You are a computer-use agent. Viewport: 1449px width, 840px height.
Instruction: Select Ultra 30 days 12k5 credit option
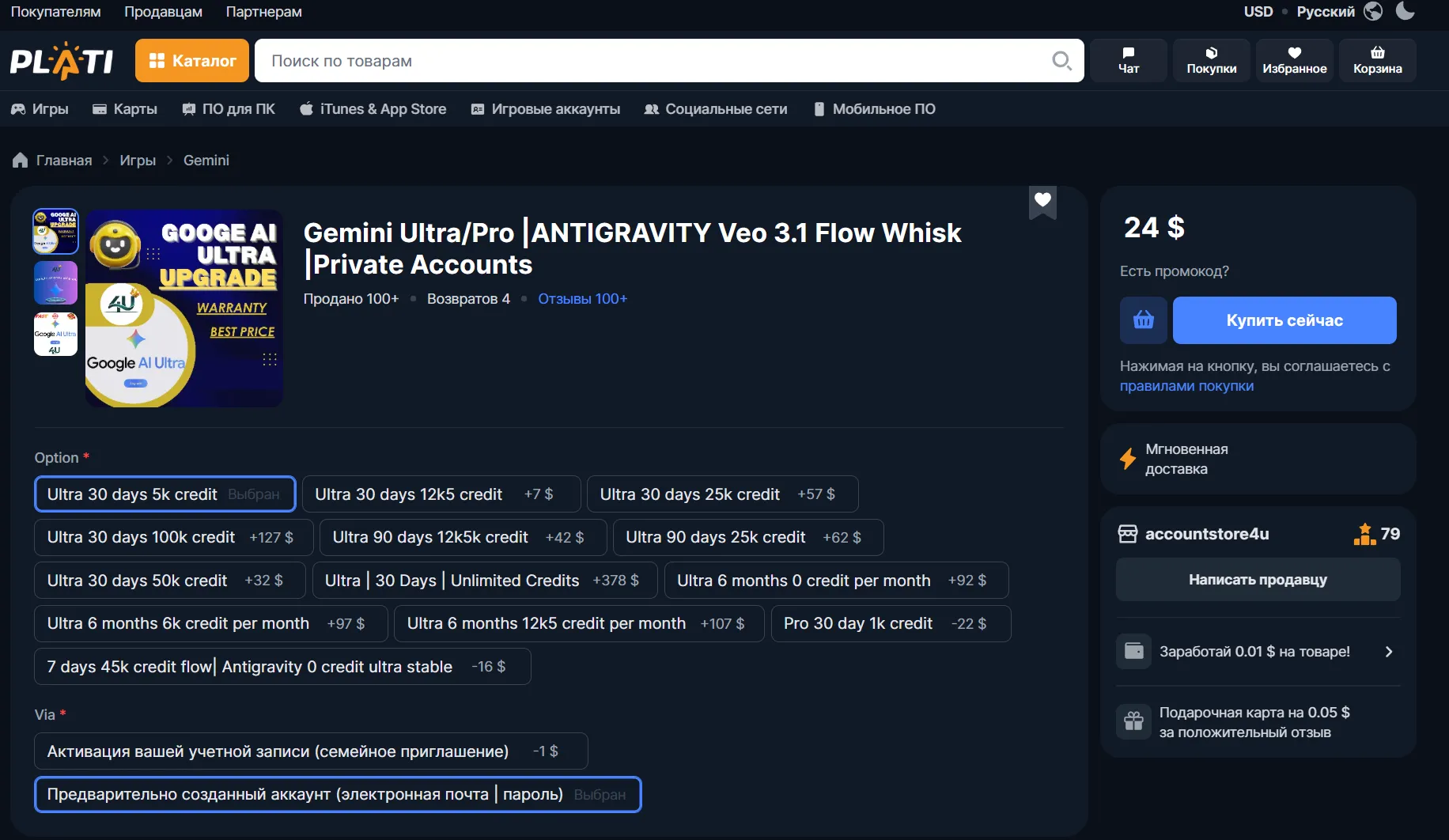[441, 494]
